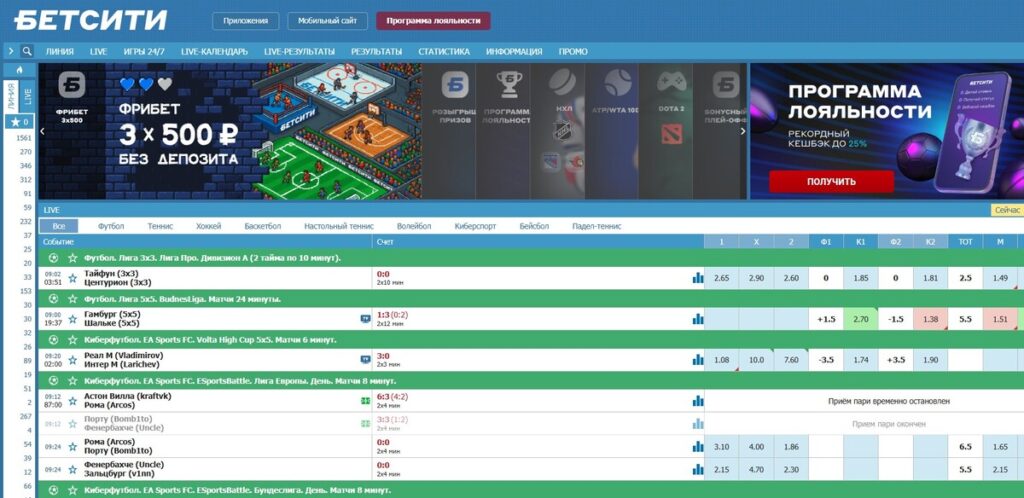Click the red Получить button

(831, 181)
